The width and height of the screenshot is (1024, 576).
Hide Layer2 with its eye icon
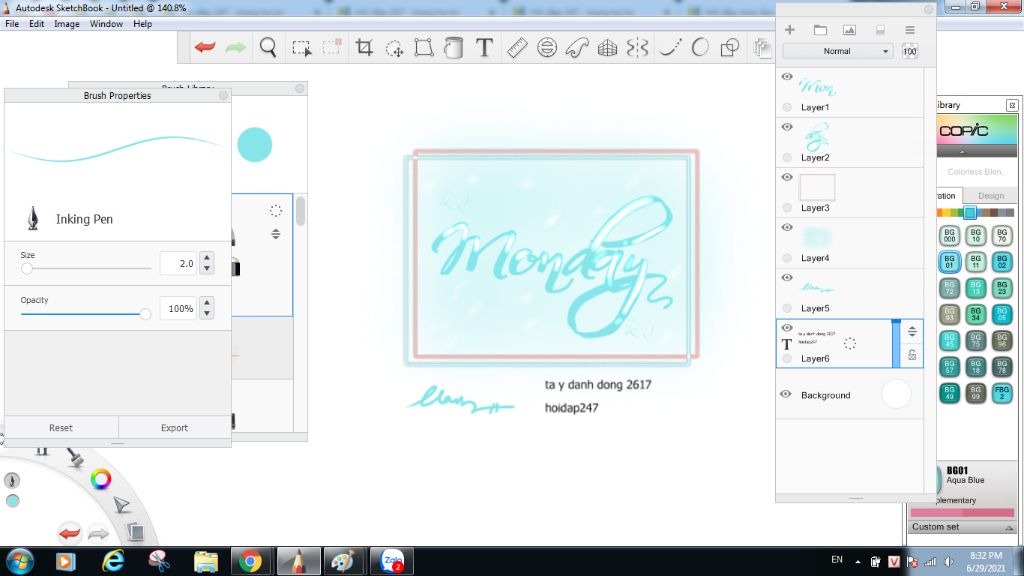(787, 127)
